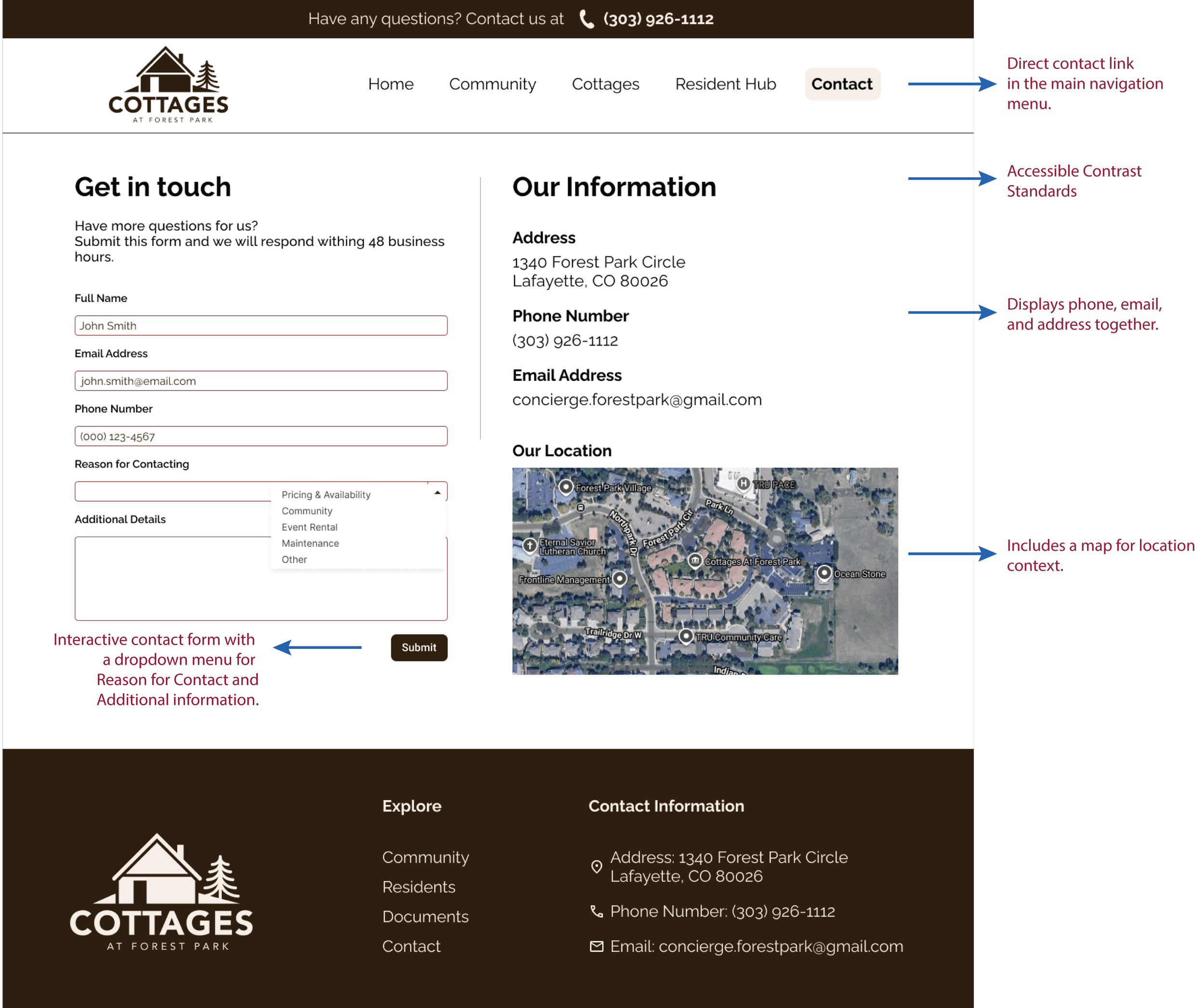Viewport: 1204px width, 1008px height.
Task: Click the TRU PACE hospital map marker
Action: point(743,484)
